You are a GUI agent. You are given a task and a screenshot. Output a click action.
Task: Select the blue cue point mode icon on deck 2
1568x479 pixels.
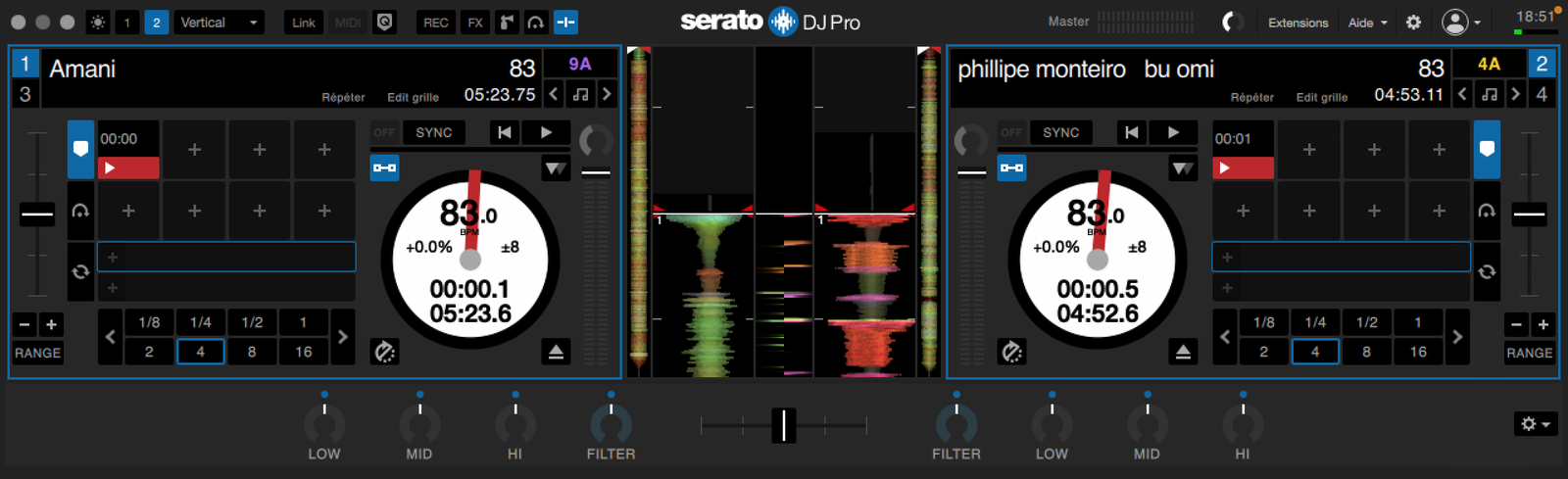point(1487,149)
